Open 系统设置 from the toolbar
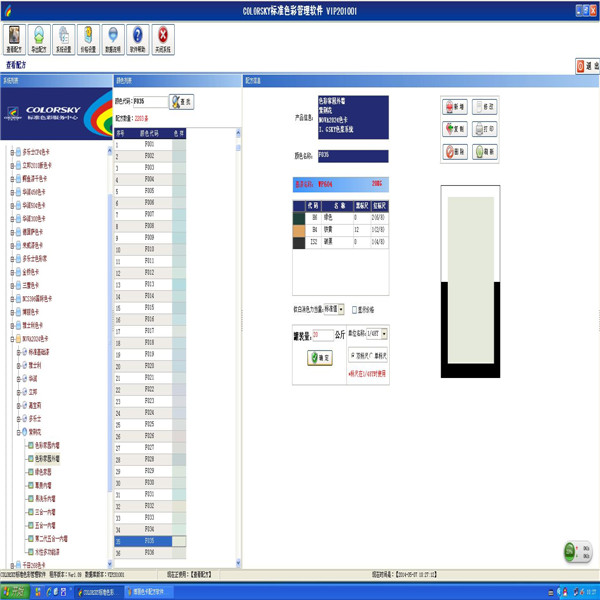 pyautogui.click(x=64, y=40)
